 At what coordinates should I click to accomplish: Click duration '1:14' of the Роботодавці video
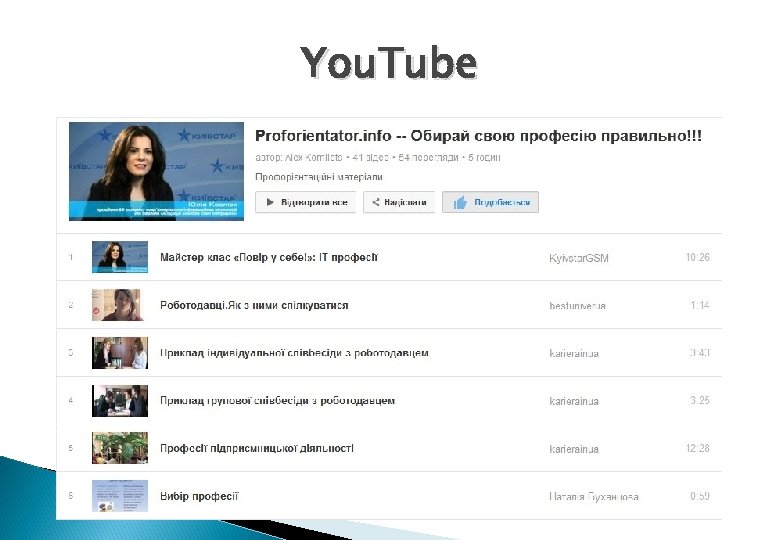(x=699, y=305)
